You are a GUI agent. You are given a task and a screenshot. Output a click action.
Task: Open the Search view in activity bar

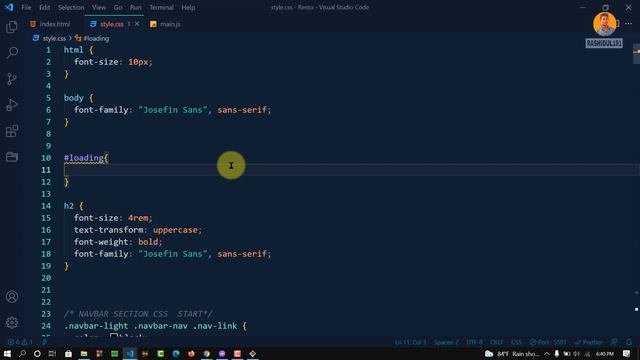tap(12, 53)
